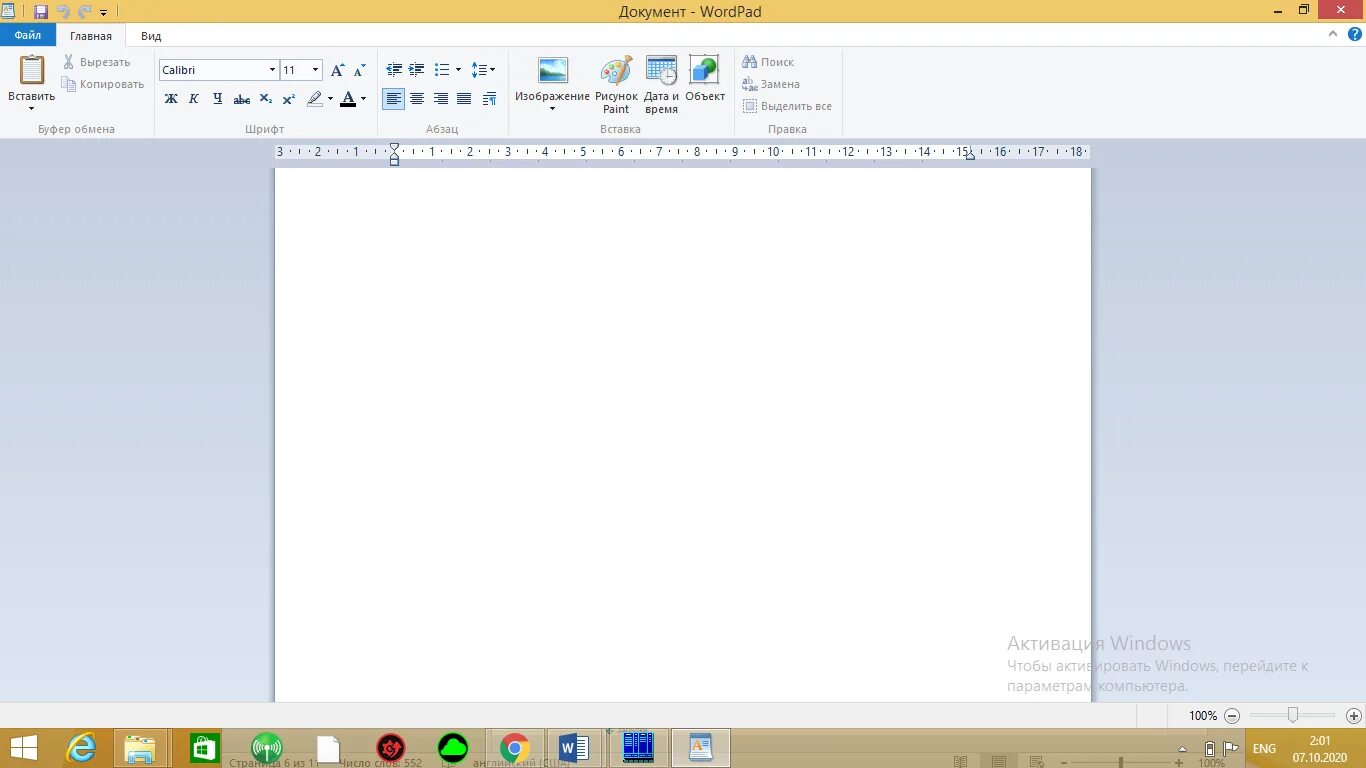
Task: Click the ruler first-line indent marker
Action: click(x=394, y=147)
